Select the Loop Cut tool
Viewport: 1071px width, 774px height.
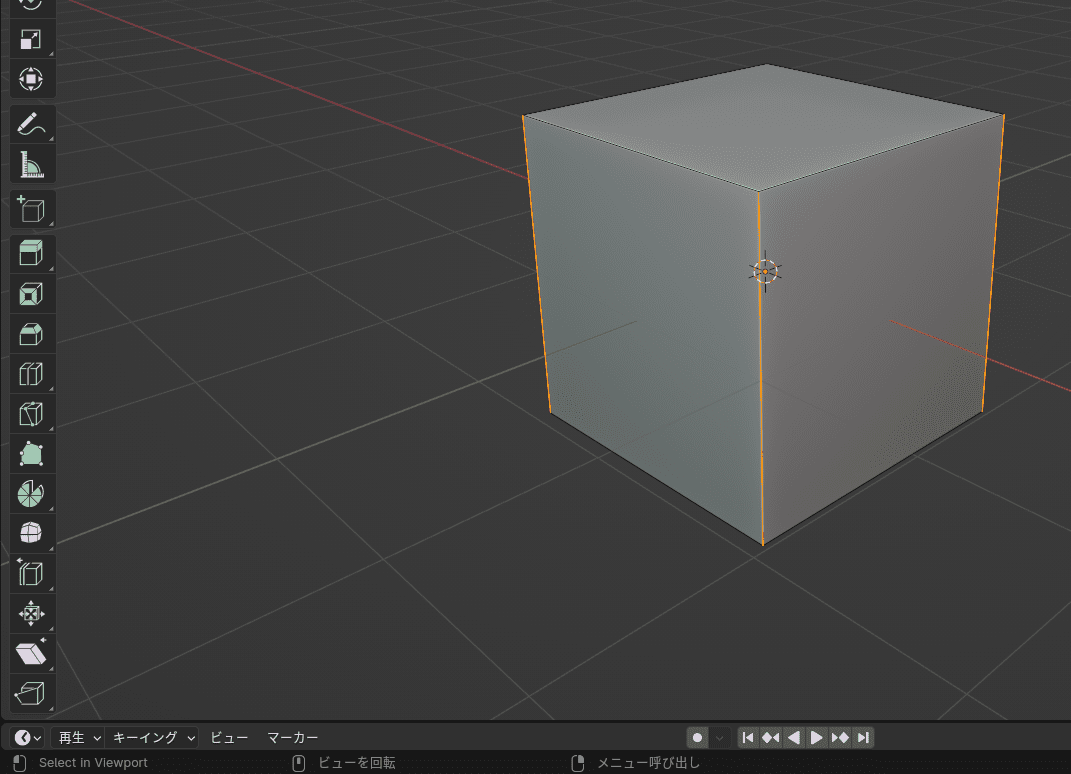point(31,374)
